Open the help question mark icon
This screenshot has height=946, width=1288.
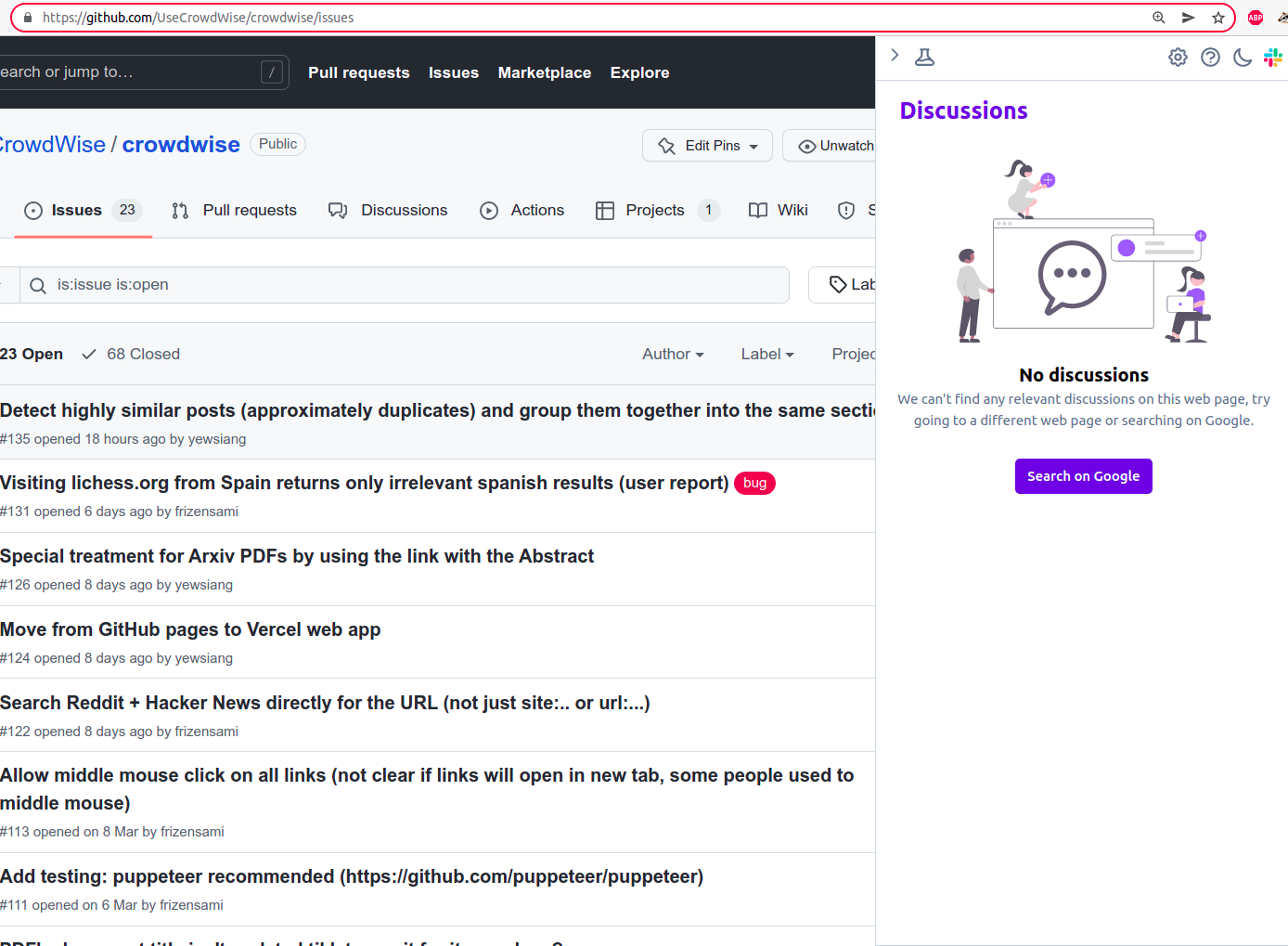[1210, 58]
